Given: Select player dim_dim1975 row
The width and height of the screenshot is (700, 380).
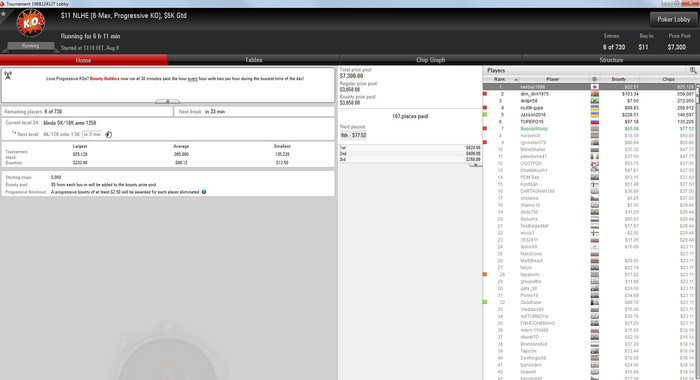Looking at the screenshot, I should click(x=589, y=94).
